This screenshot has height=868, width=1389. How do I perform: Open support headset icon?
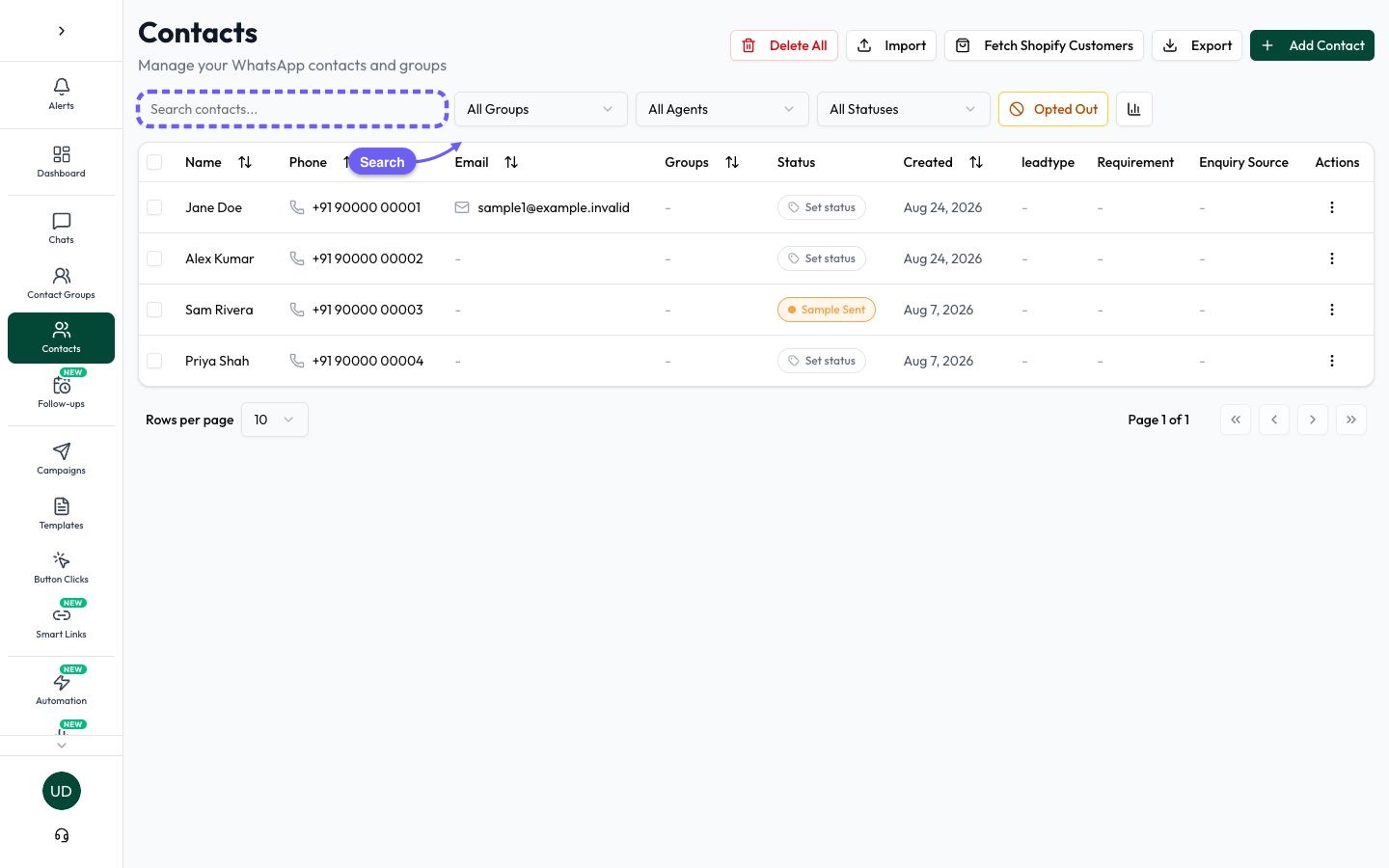61,835
